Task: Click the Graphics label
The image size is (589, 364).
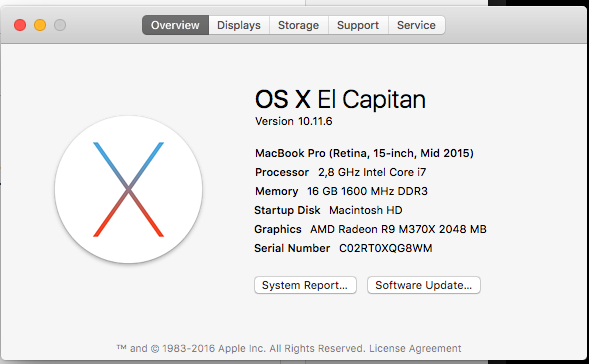Action: tap(278, 229)
